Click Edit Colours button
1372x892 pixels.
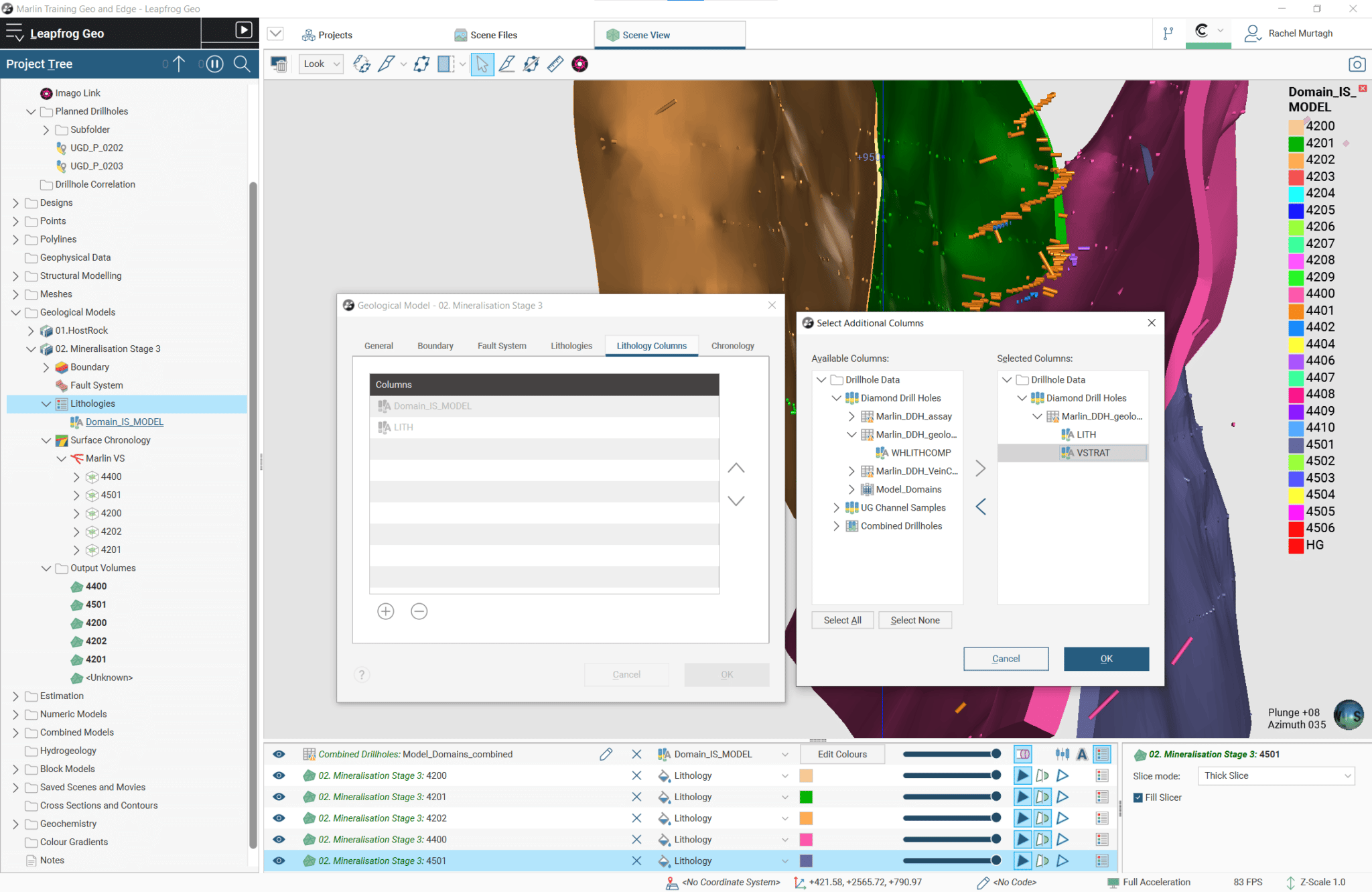click(x=842, y=754)
